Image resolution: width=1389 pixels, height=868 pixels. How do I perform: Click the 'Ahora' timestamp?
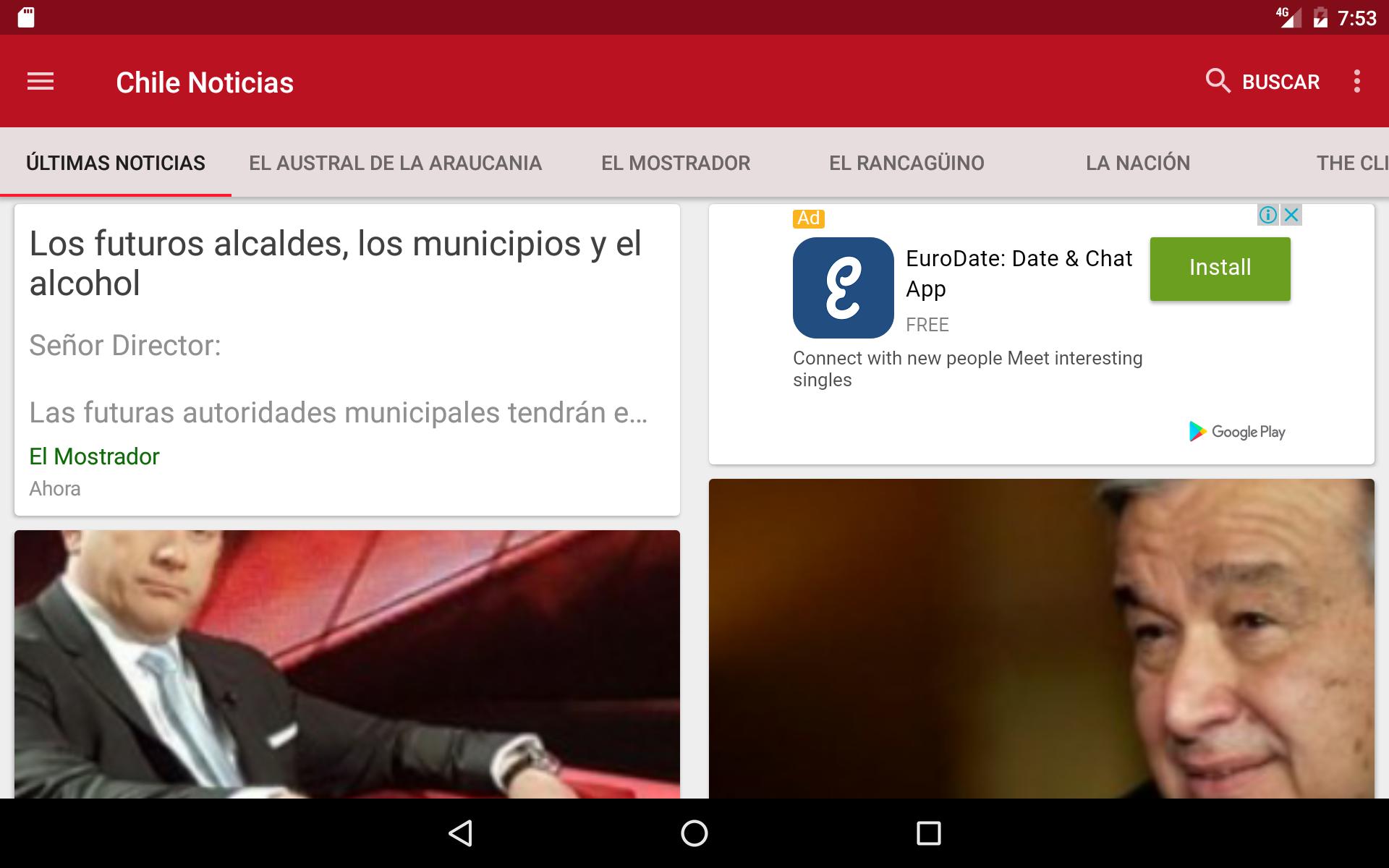point(55,489)
